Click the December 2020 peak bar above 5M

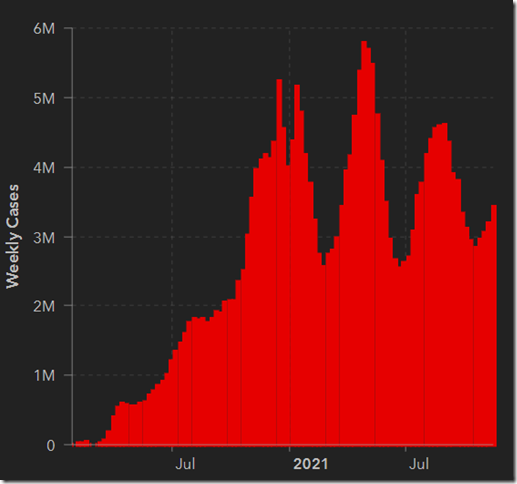point(279,263)
